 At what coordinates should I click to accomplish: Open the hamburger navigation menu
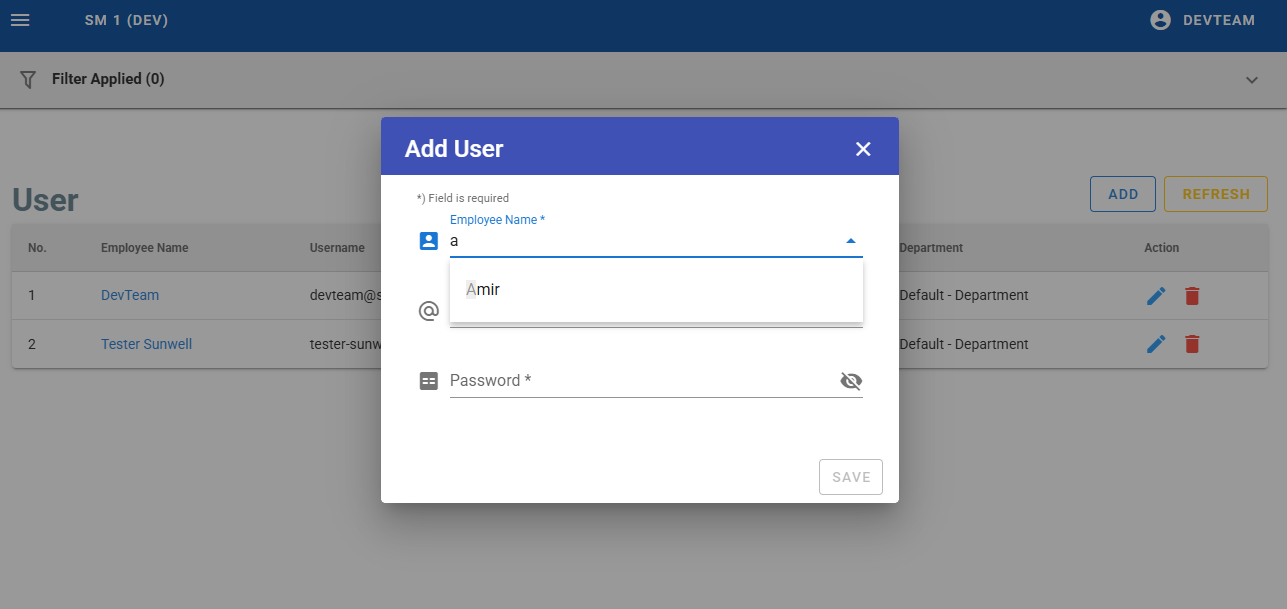point(20,20)
